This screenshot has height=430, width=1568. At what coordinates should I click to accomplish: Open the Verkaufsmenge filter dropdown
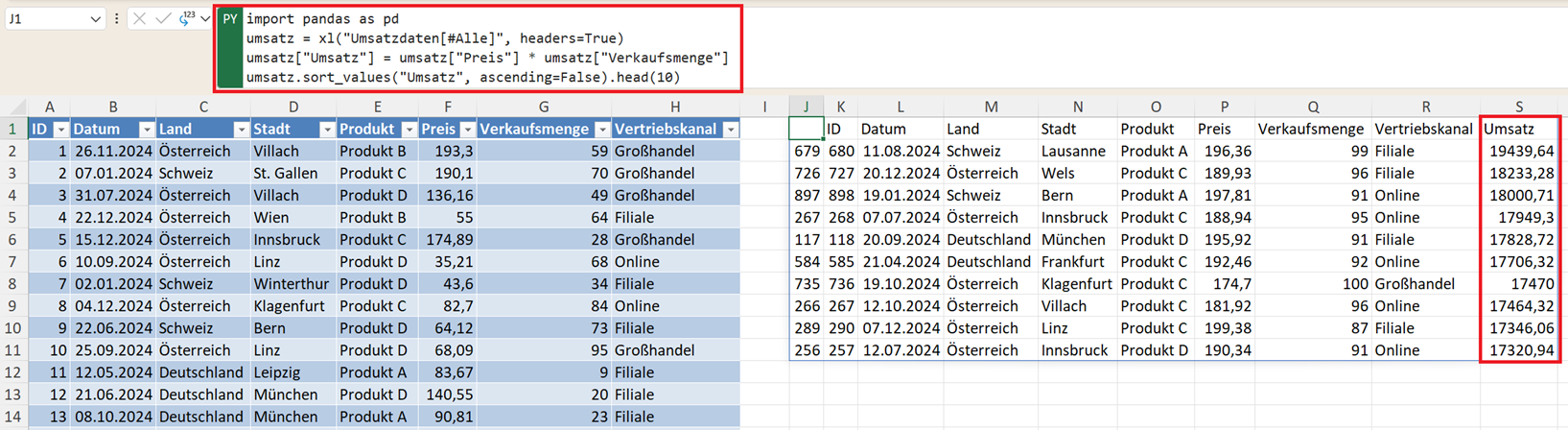tap(602, 130)
